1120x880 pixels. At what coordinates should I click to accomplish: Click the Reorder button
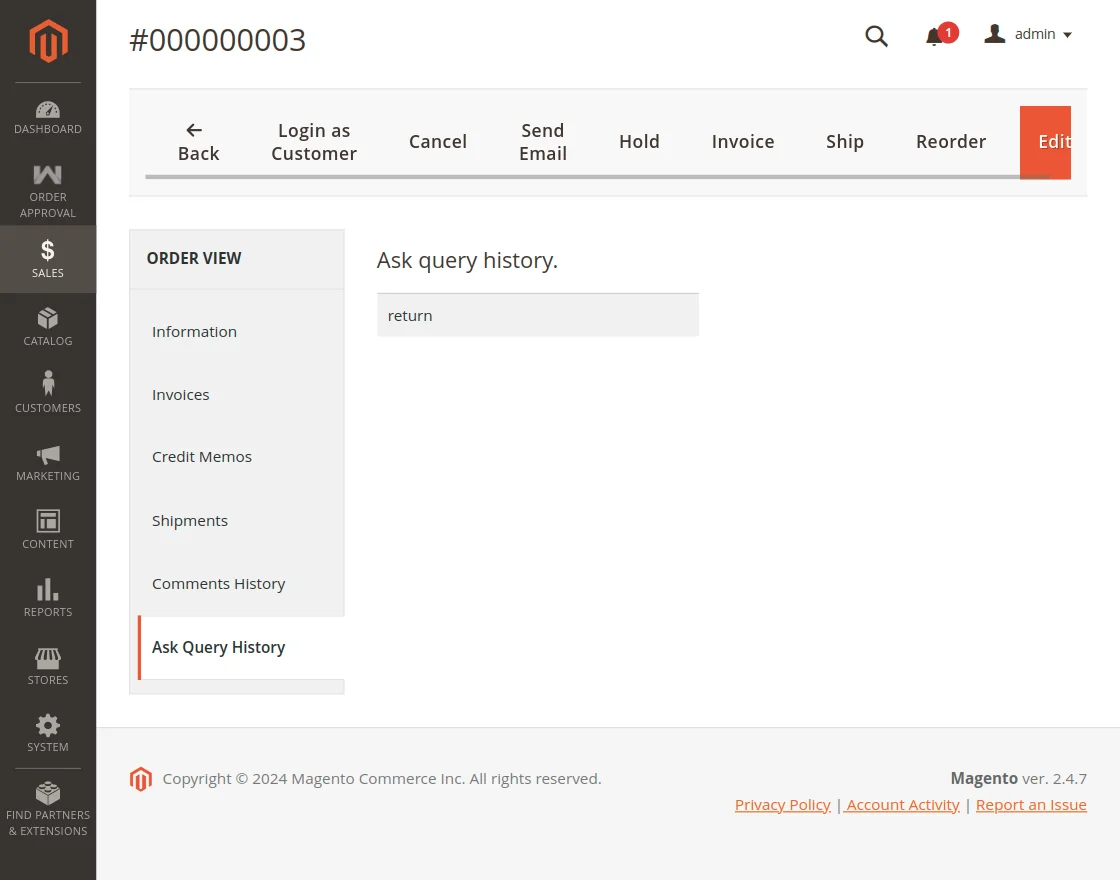[x=950, y=141]
